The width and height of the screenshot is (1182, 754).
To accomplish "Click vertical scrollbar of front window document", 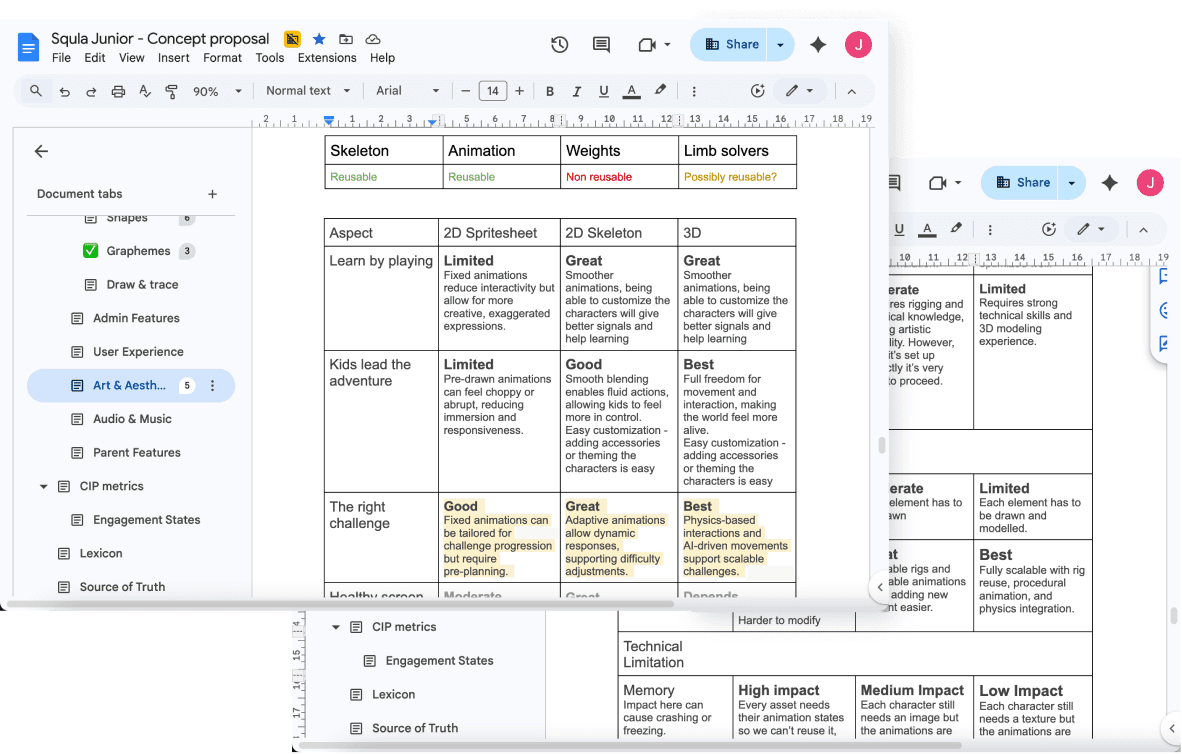I will point(881,446).
